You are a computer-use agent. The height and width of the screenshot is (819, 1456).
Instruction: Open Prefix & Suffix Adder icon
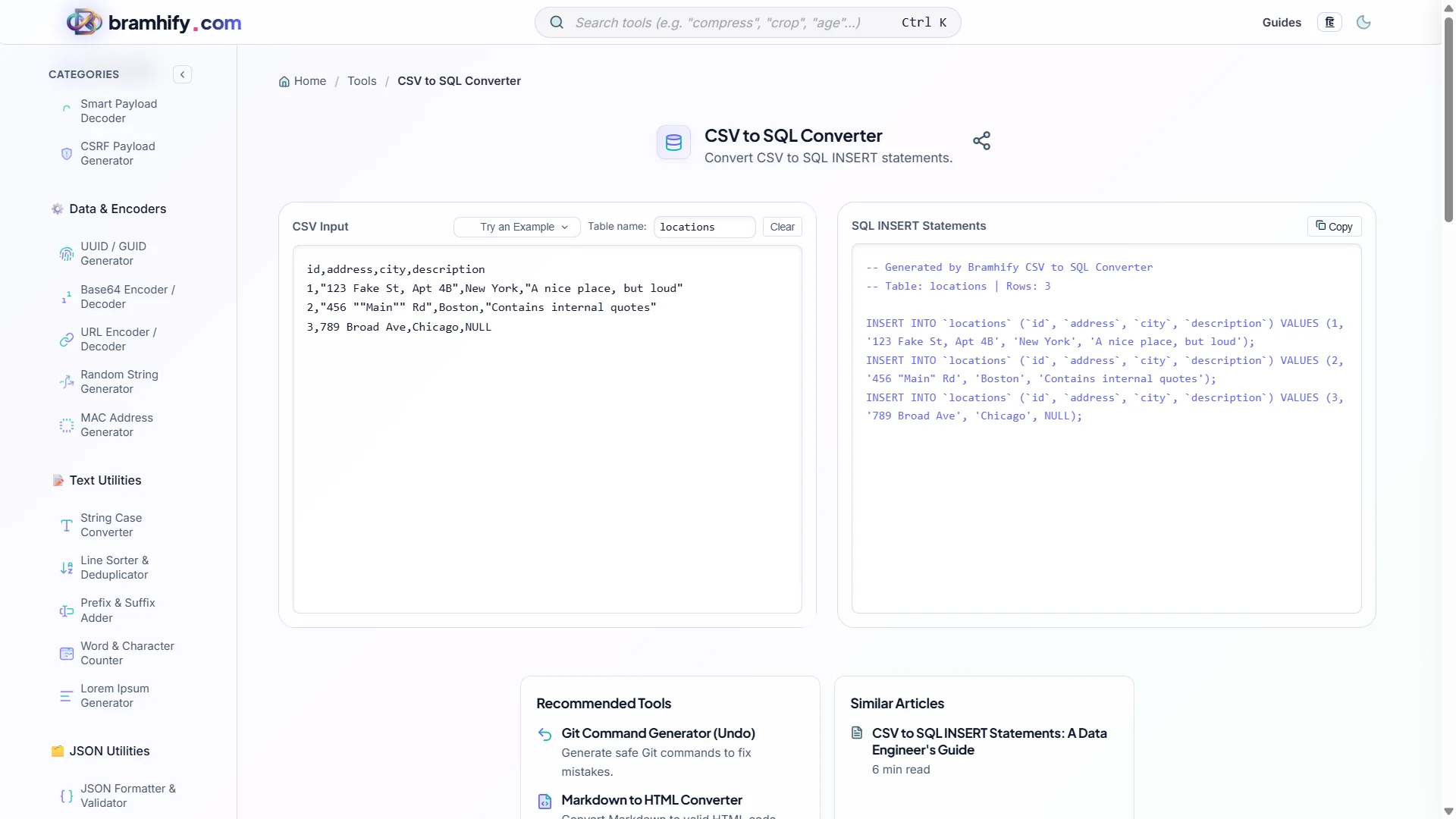67,611
